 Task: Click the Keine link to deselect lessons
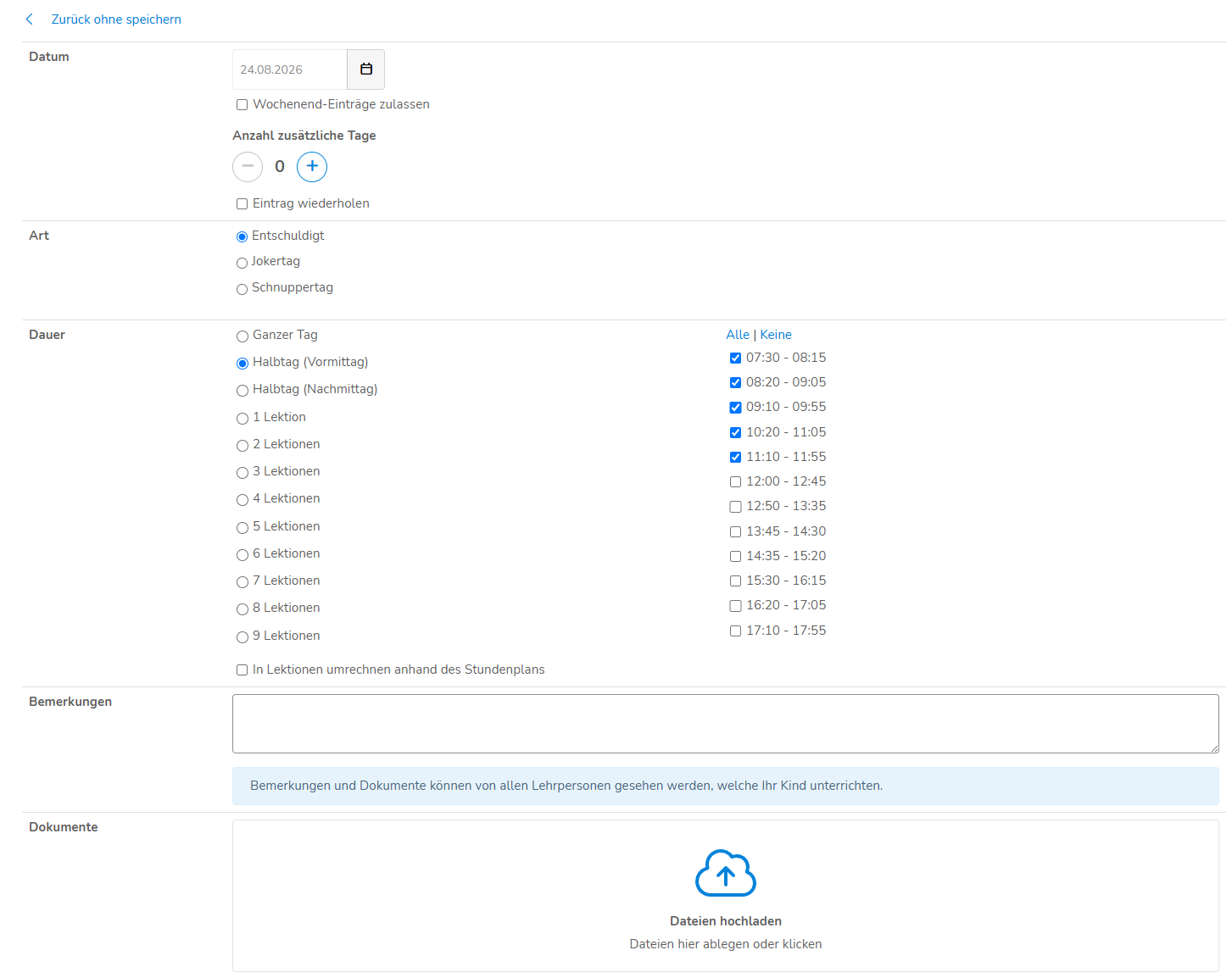pyautogui.click(x=776, y=335)
